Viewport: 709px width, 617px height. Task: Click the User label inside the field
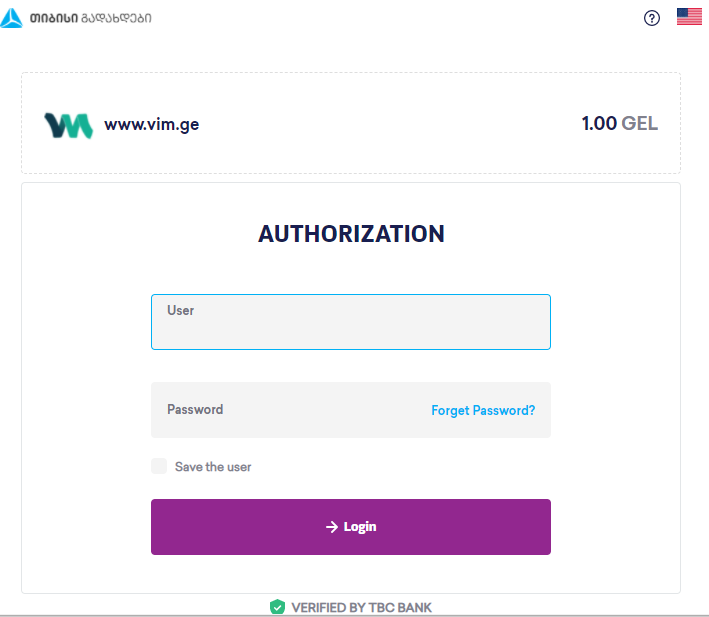pyautogui.click(x=180, y=310)
